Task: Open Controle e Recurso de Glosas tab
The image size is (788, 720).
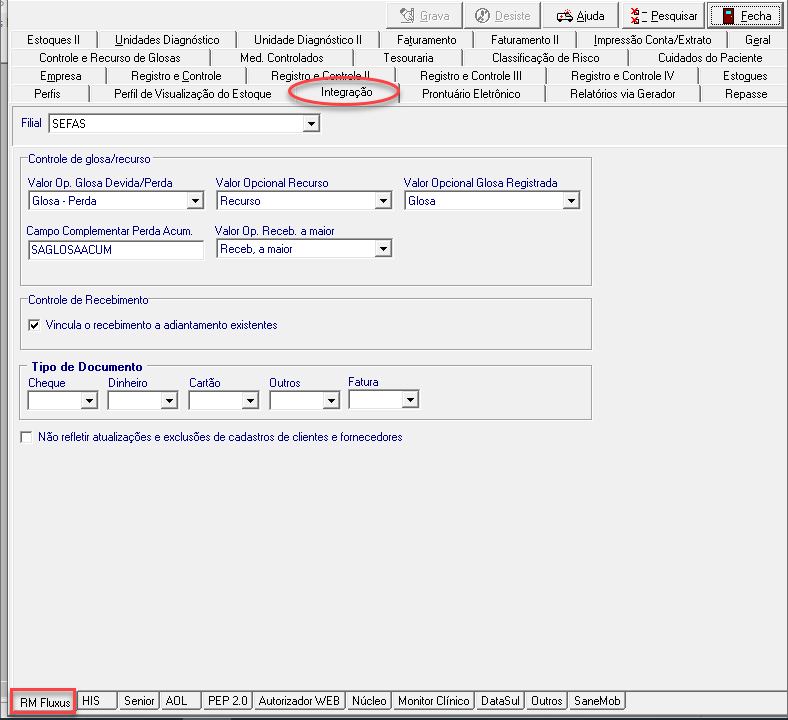Action: pyautogui.click(x=110, y=58)
